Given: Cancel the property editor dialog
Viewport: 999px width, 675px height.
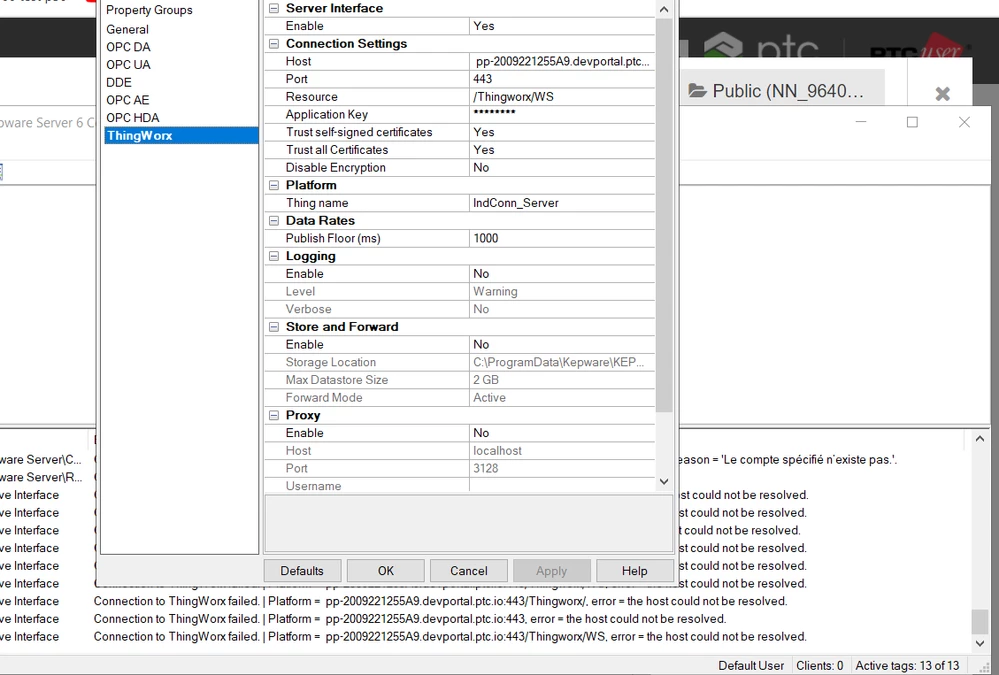Looking at the screenshot, I should click(469, 570).
